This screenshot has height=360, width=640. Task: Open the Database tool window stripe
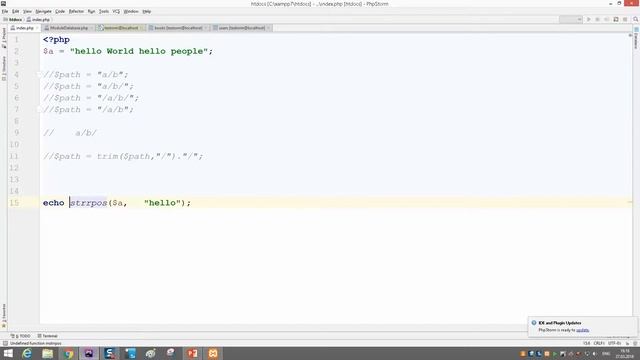pyautogui.click(x=636, y=38)
